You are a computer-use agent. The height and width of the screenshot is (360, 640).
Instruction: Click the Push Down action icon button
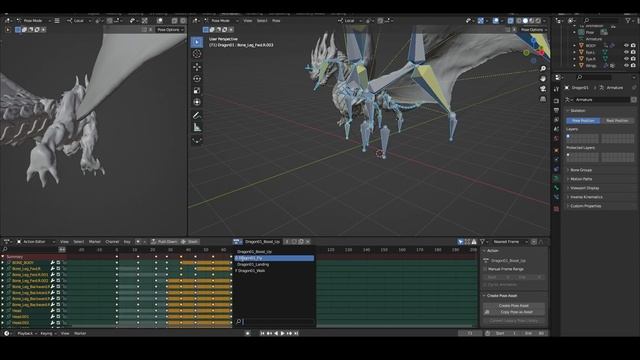coord(164,242)
